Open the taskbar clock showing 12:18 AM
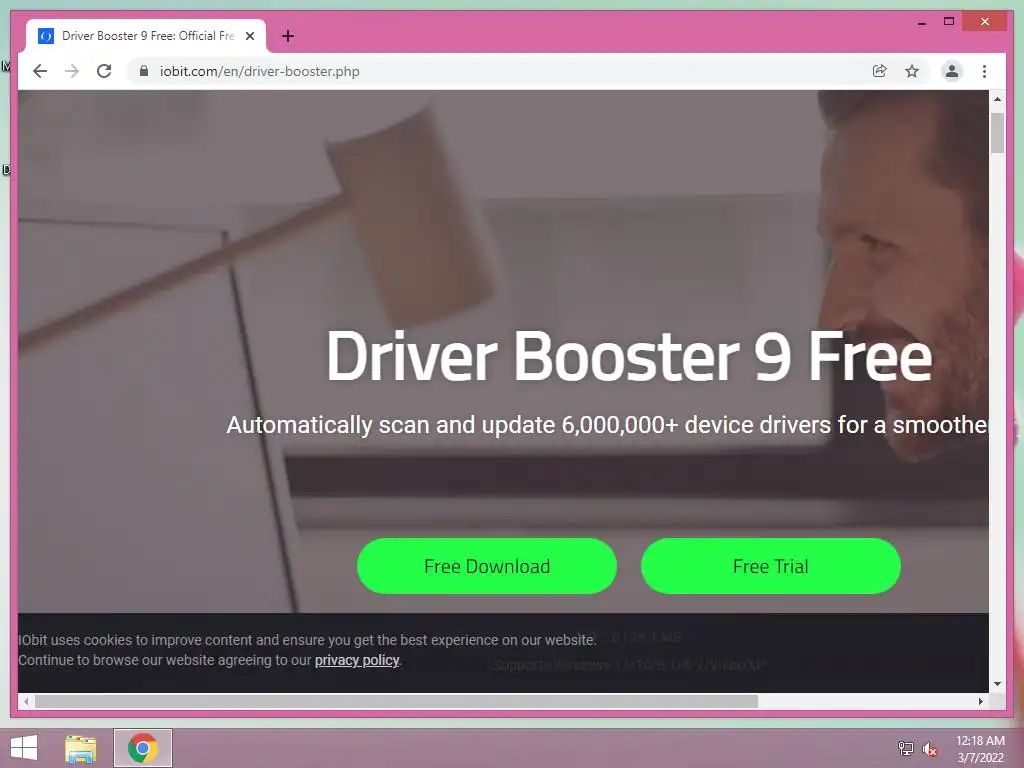This screenshot has width=1024, height=768. coord(980,749)
